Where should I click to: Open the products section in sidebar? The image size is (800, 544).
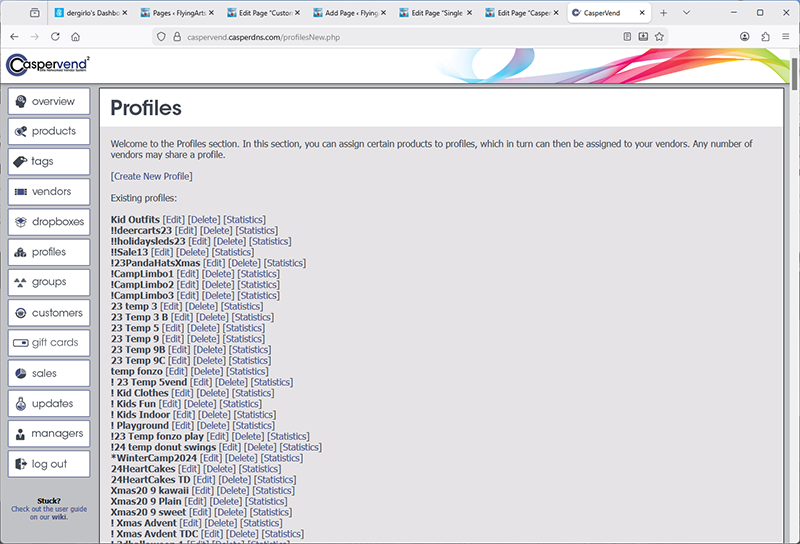coord(48,131)
